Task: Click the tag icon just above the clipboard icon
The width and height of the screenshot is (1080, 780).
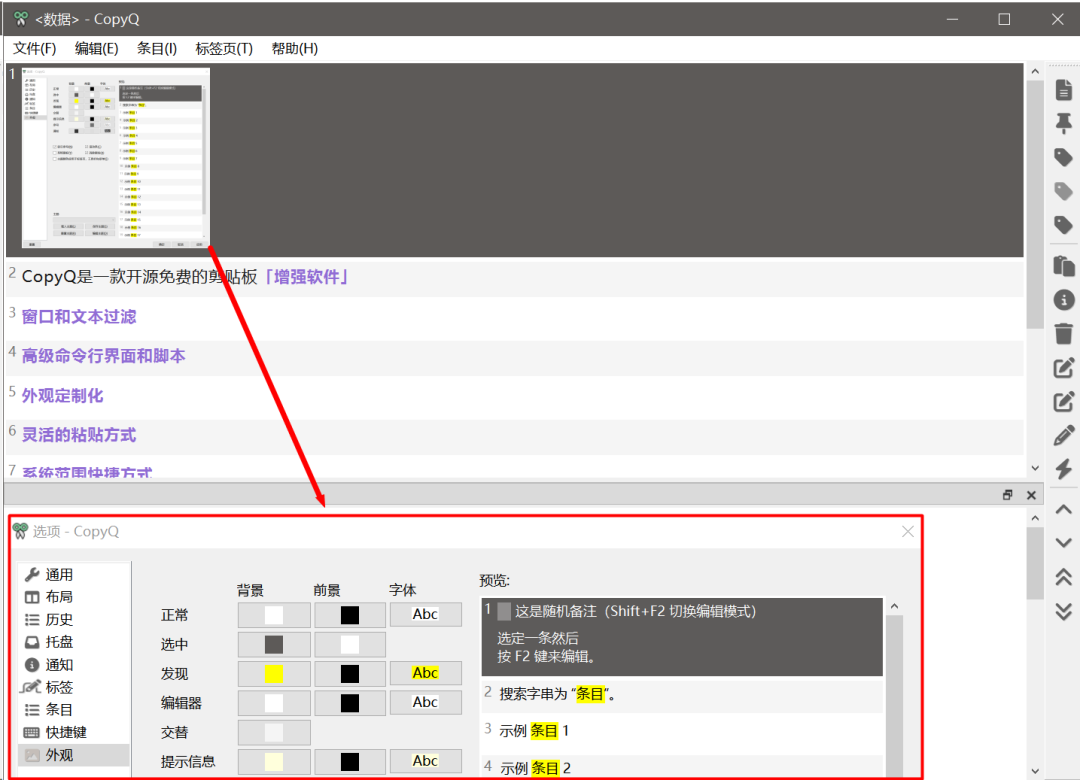Action: (1063, 225)
